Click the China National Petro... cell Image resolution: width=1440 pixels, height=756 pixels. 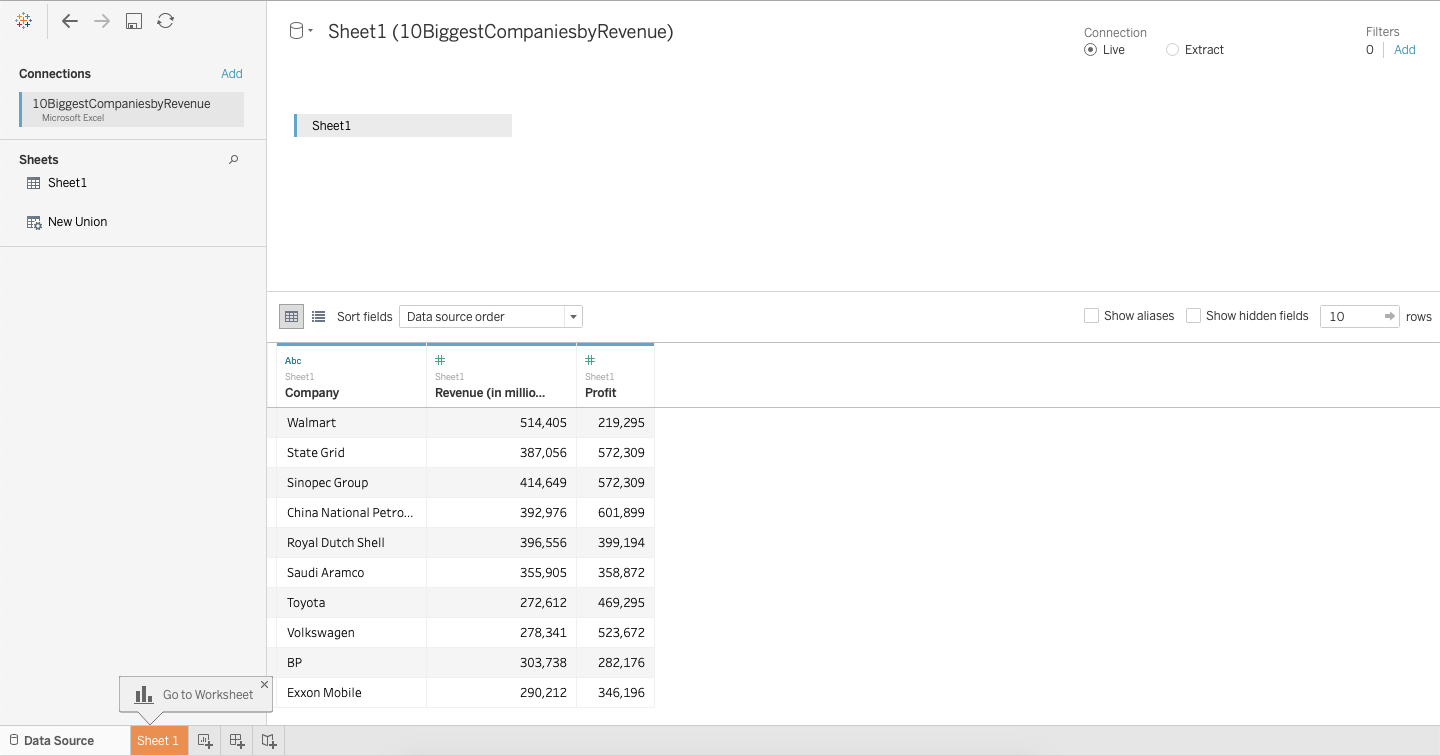click(x=351, y=513)
